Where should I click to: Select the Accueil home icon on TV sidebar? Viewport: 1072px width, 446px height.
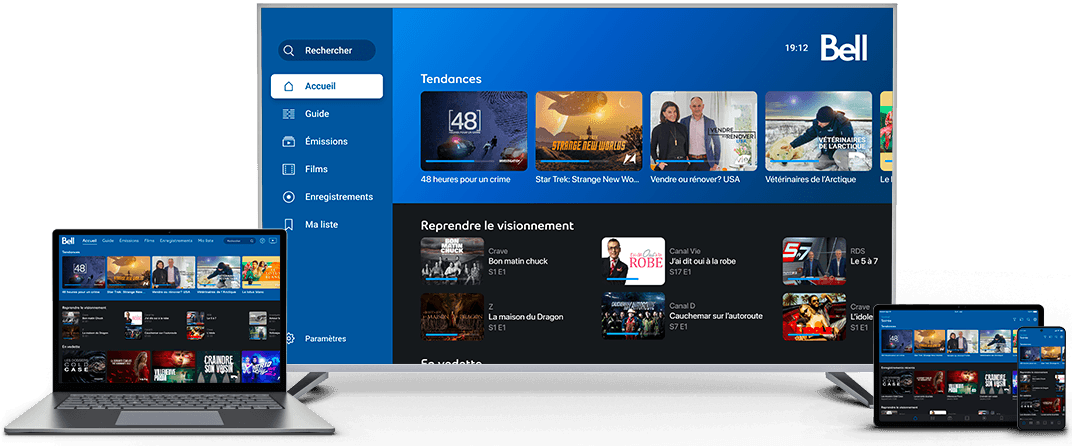pos(289,86)
